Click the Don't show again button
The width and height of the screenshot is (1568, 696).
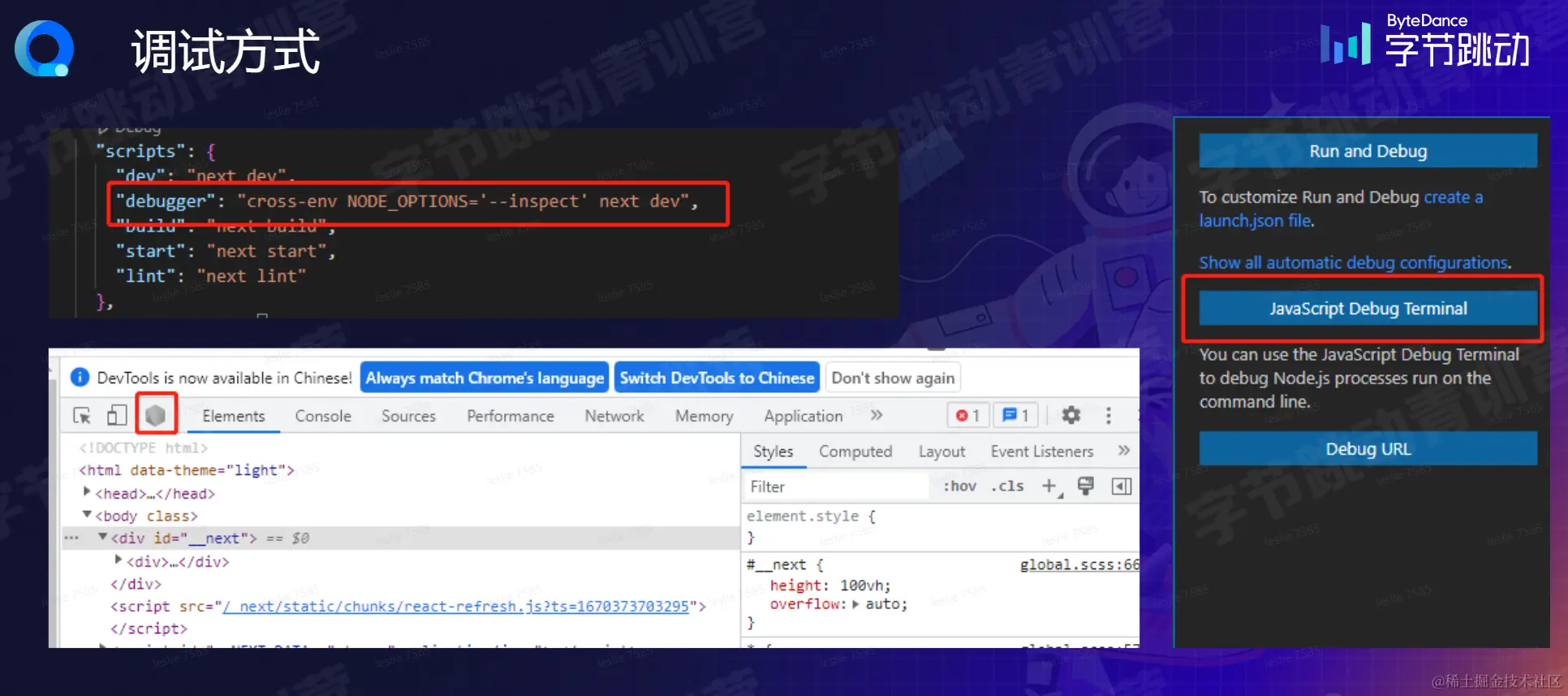coord(893,378)
